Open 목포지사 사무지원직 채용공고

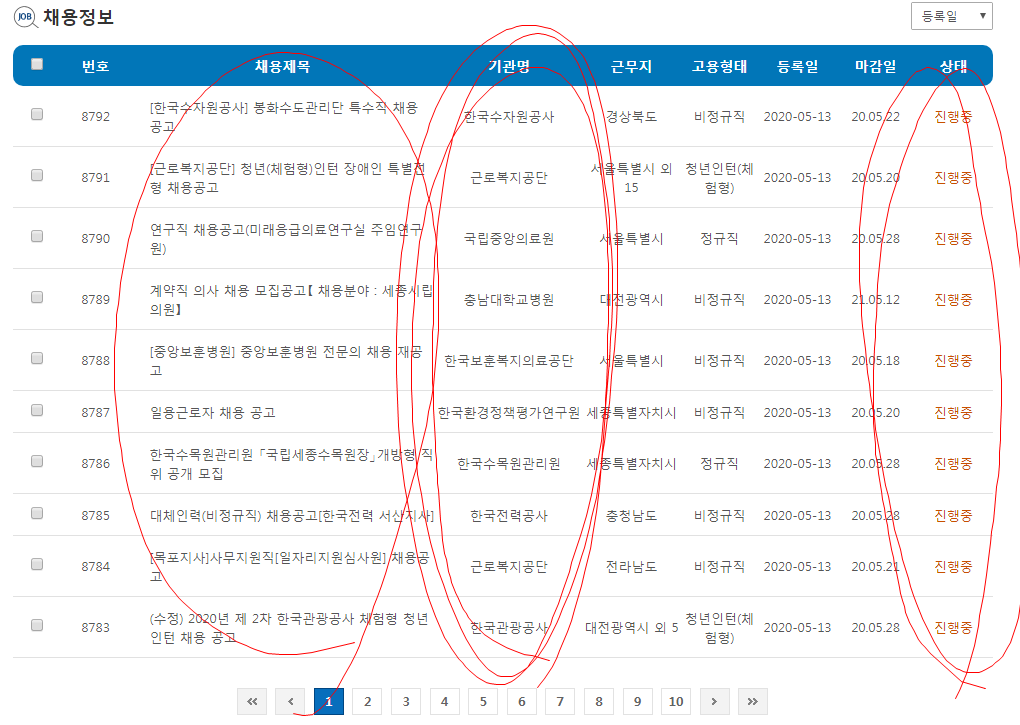289,566
